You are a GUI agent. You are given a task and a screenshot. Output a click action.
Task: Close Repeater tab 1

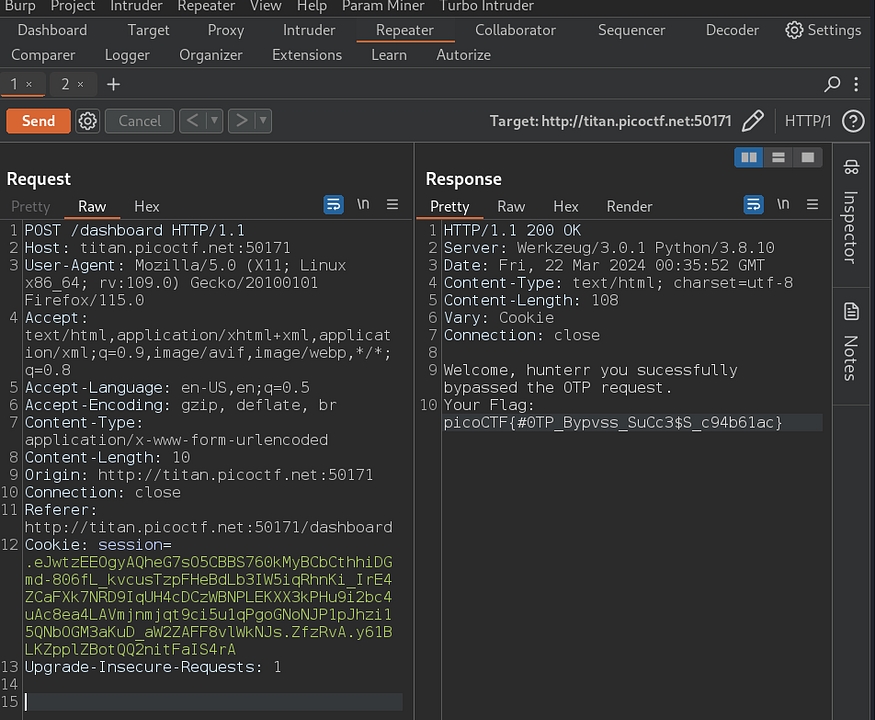(x=29, y=84)
